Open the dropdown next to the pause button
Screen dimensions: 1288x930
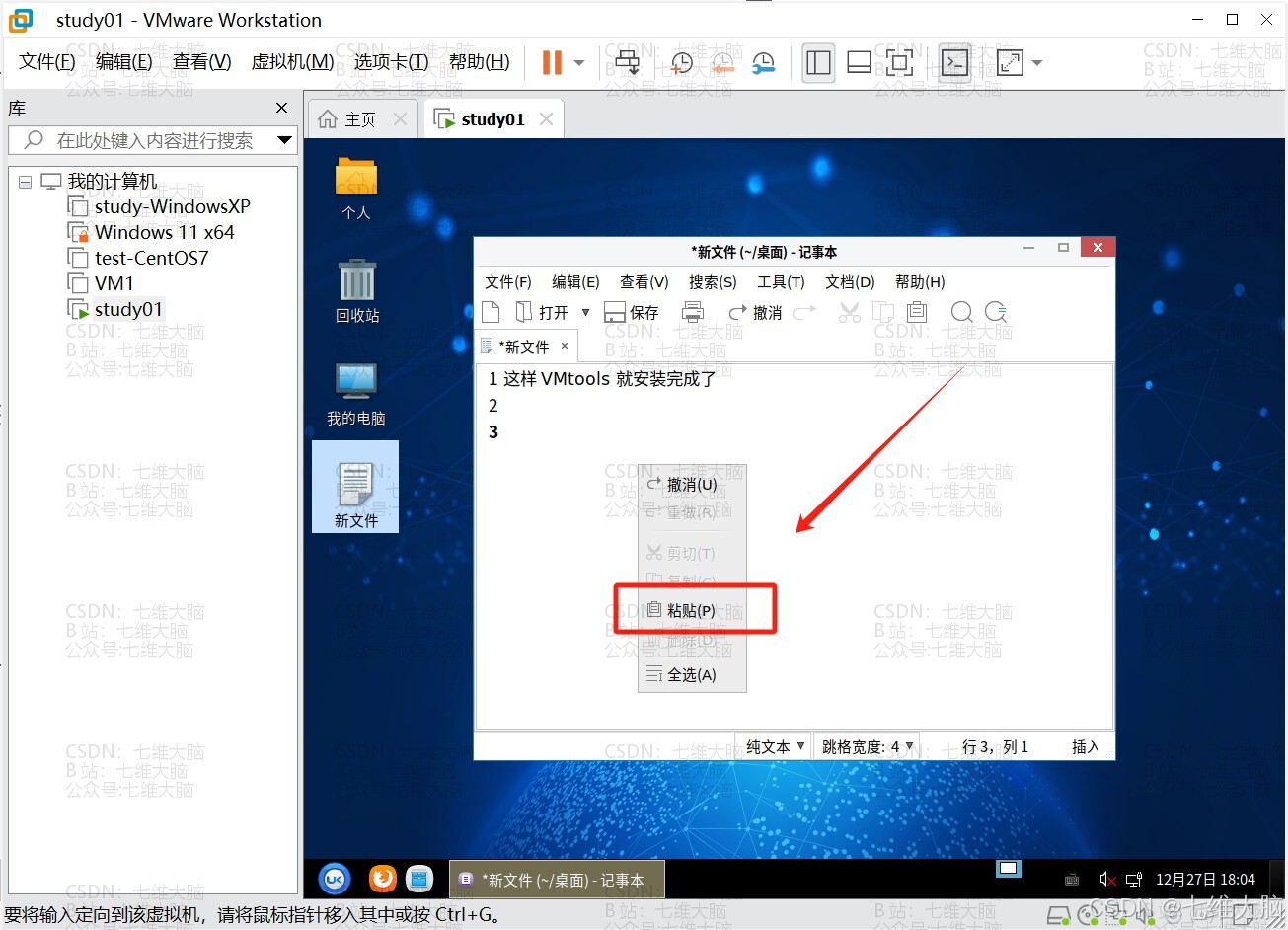pos(579,63)
